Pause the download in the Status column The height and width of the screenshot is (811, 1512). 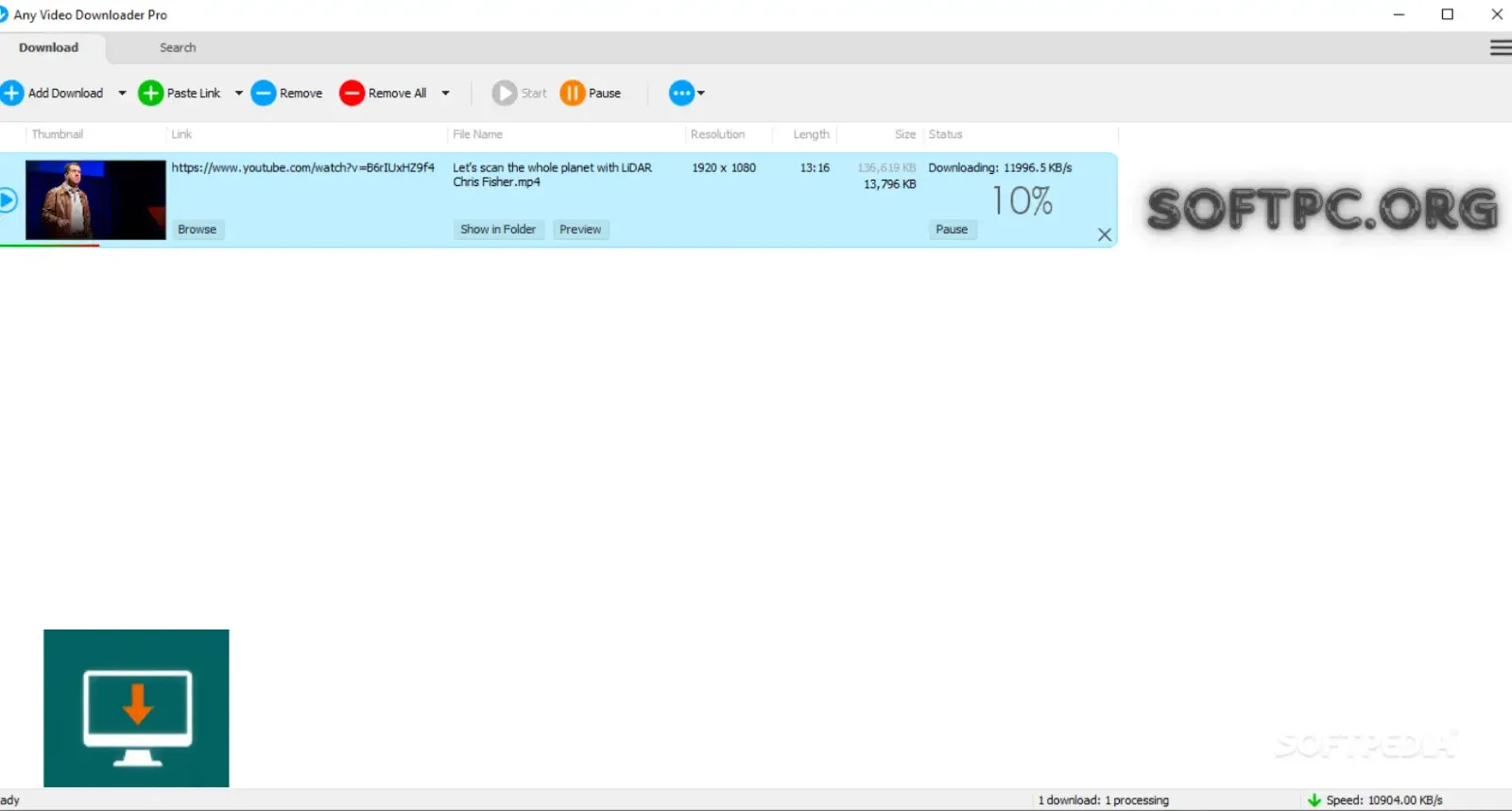pos(951,229)
